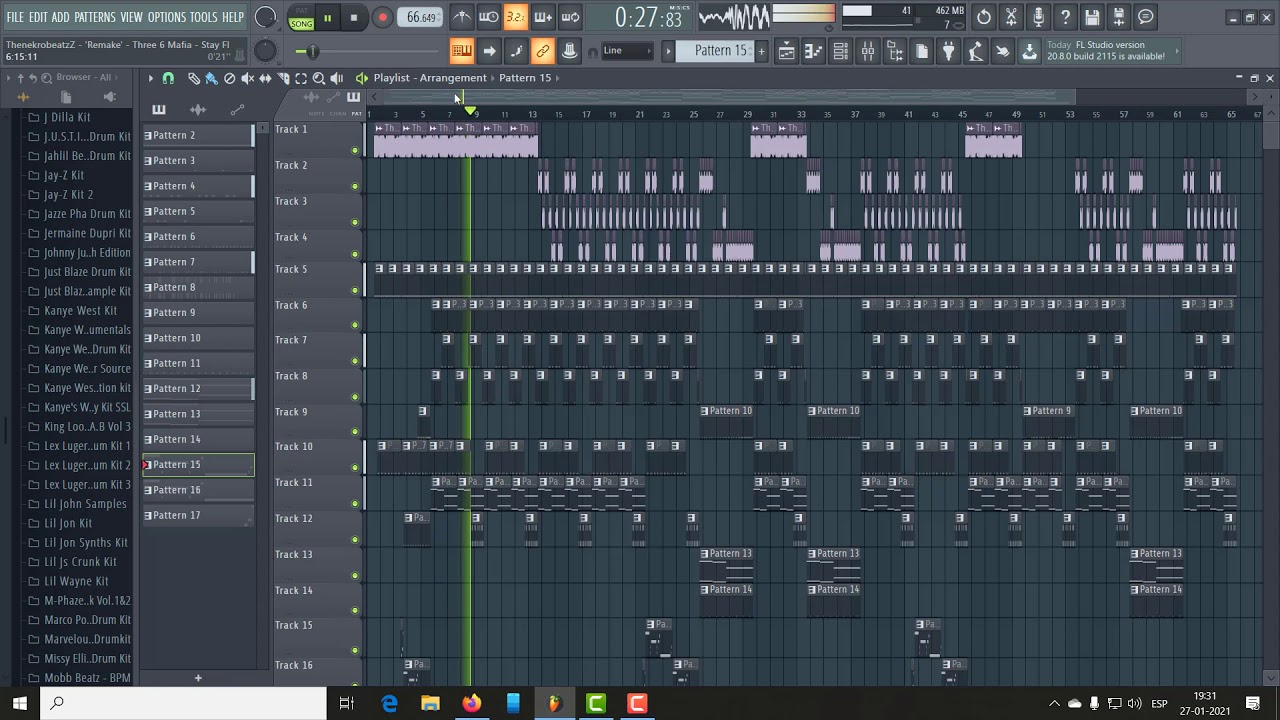The height and width of the screenshot is (720, 1280).
Task: Expand the Pattern 15 arrow in Playlist title
Action: coord(557,78)
